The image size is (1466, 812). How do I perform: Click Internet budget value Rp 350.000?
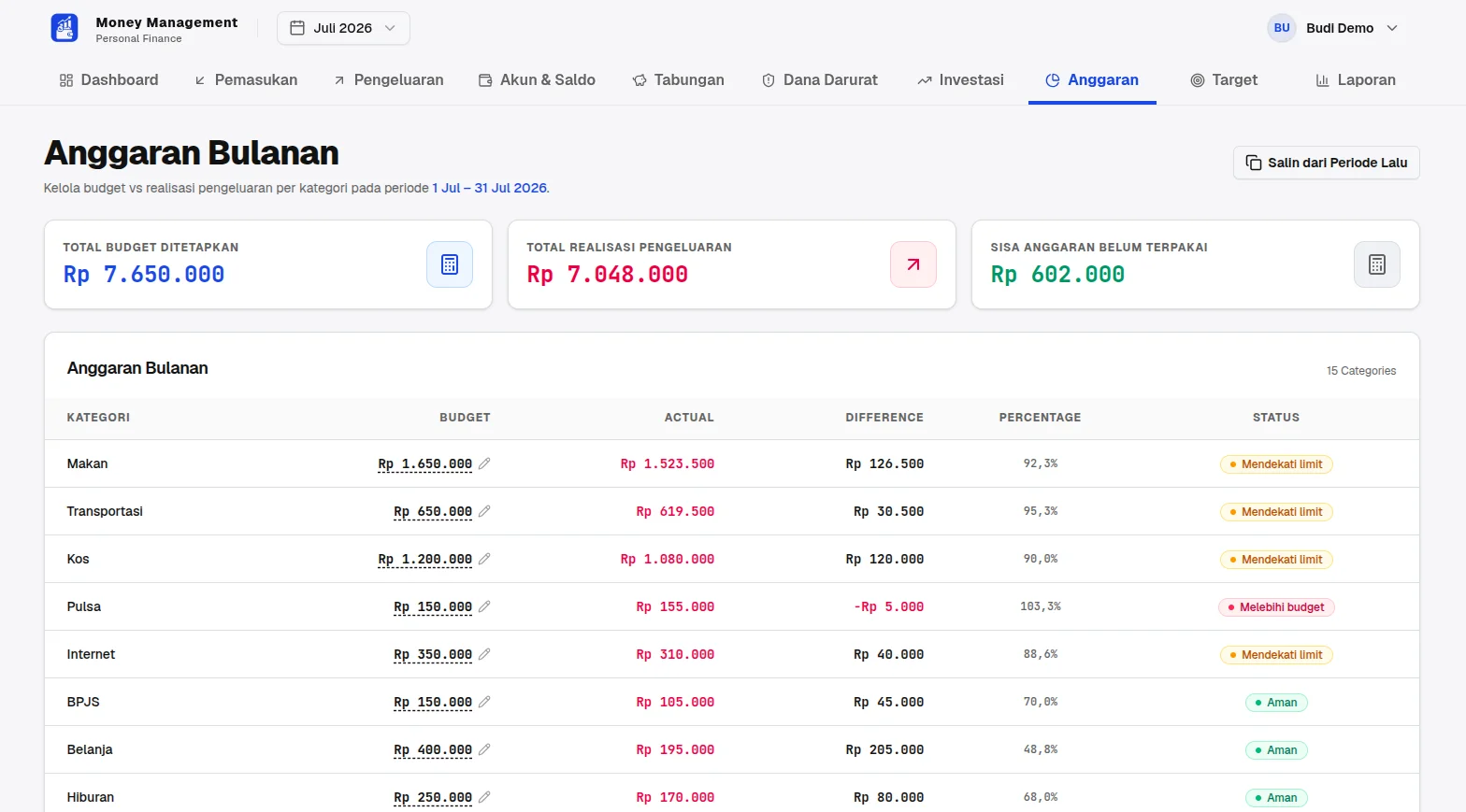click(x=433, y=655)
